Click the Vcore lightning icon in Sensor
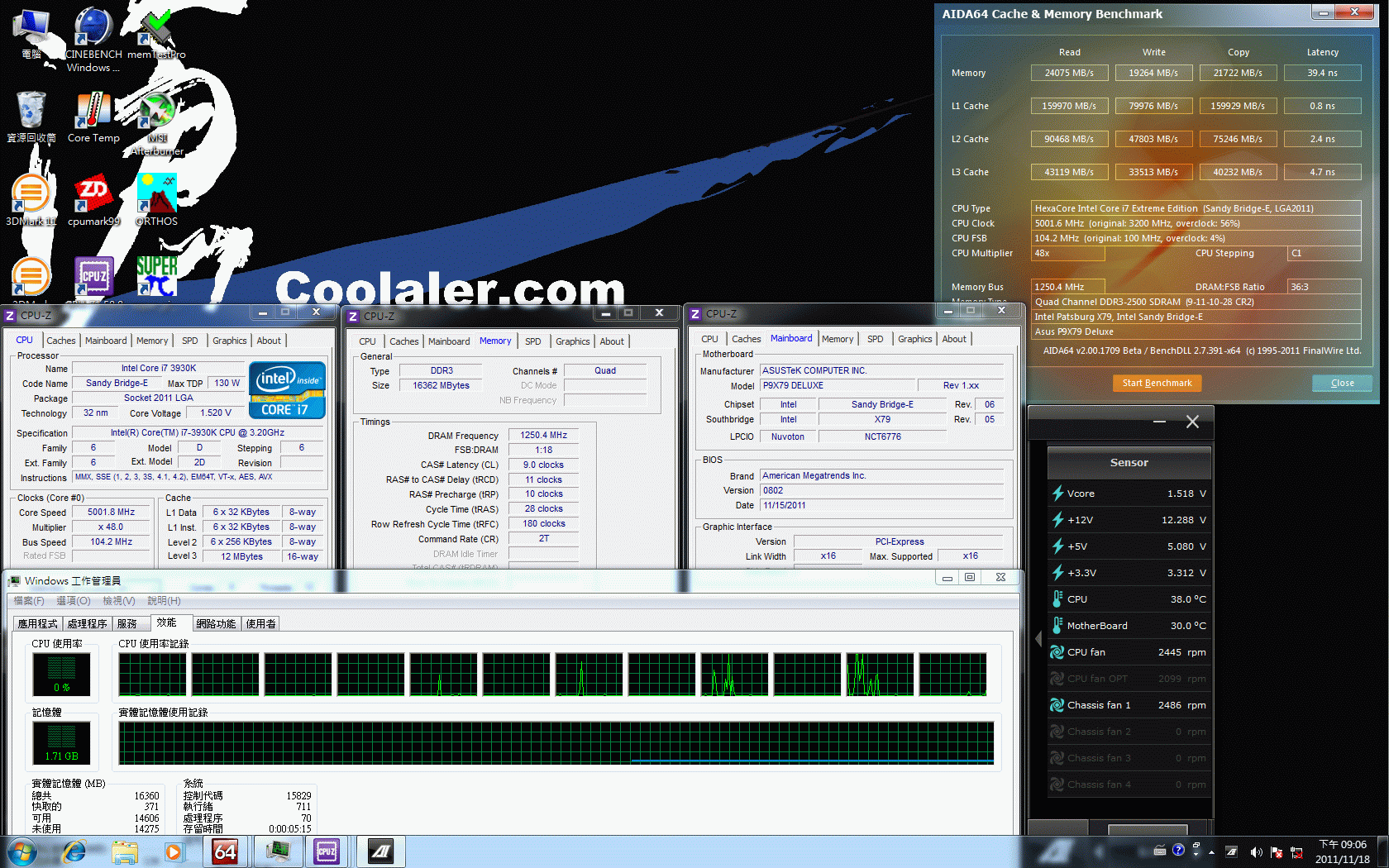This screenshot has height=868, width=1389. (x=1057, y=494)
